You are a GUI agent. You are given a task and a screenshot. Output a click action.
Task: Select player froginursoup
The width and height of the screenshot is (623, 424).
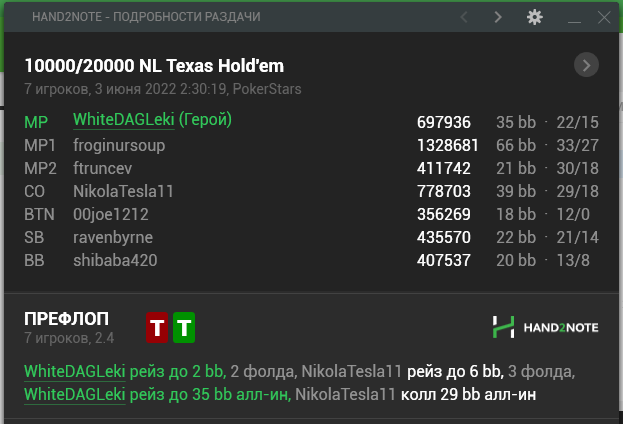119,145
